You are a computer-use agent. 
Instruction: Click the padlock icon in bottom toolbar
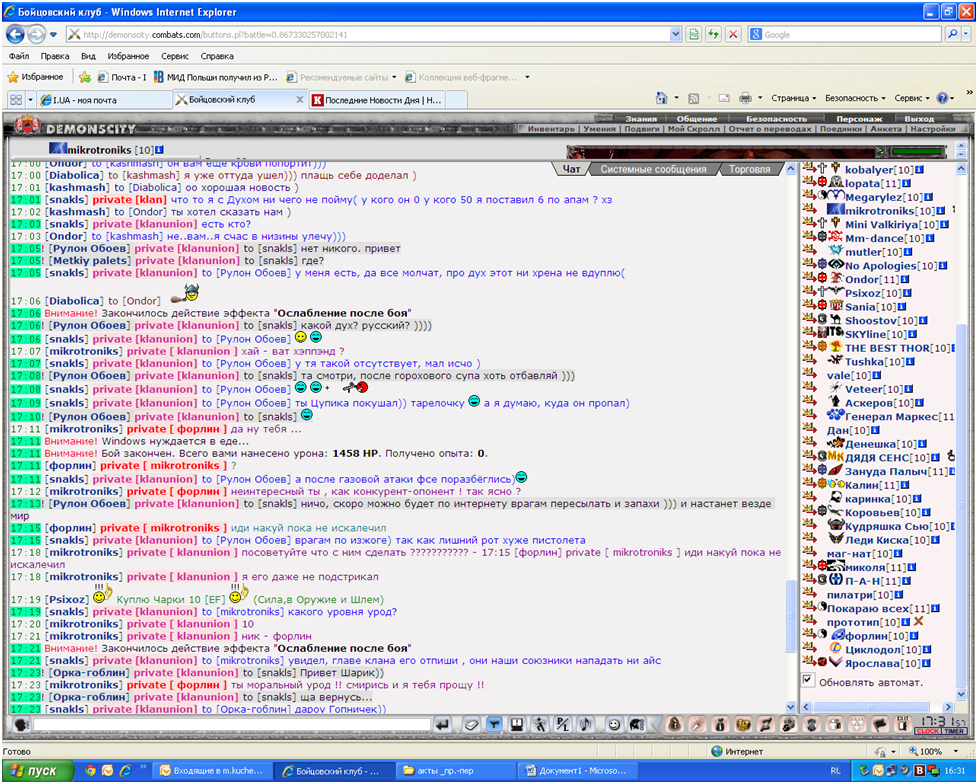(674, 724)
